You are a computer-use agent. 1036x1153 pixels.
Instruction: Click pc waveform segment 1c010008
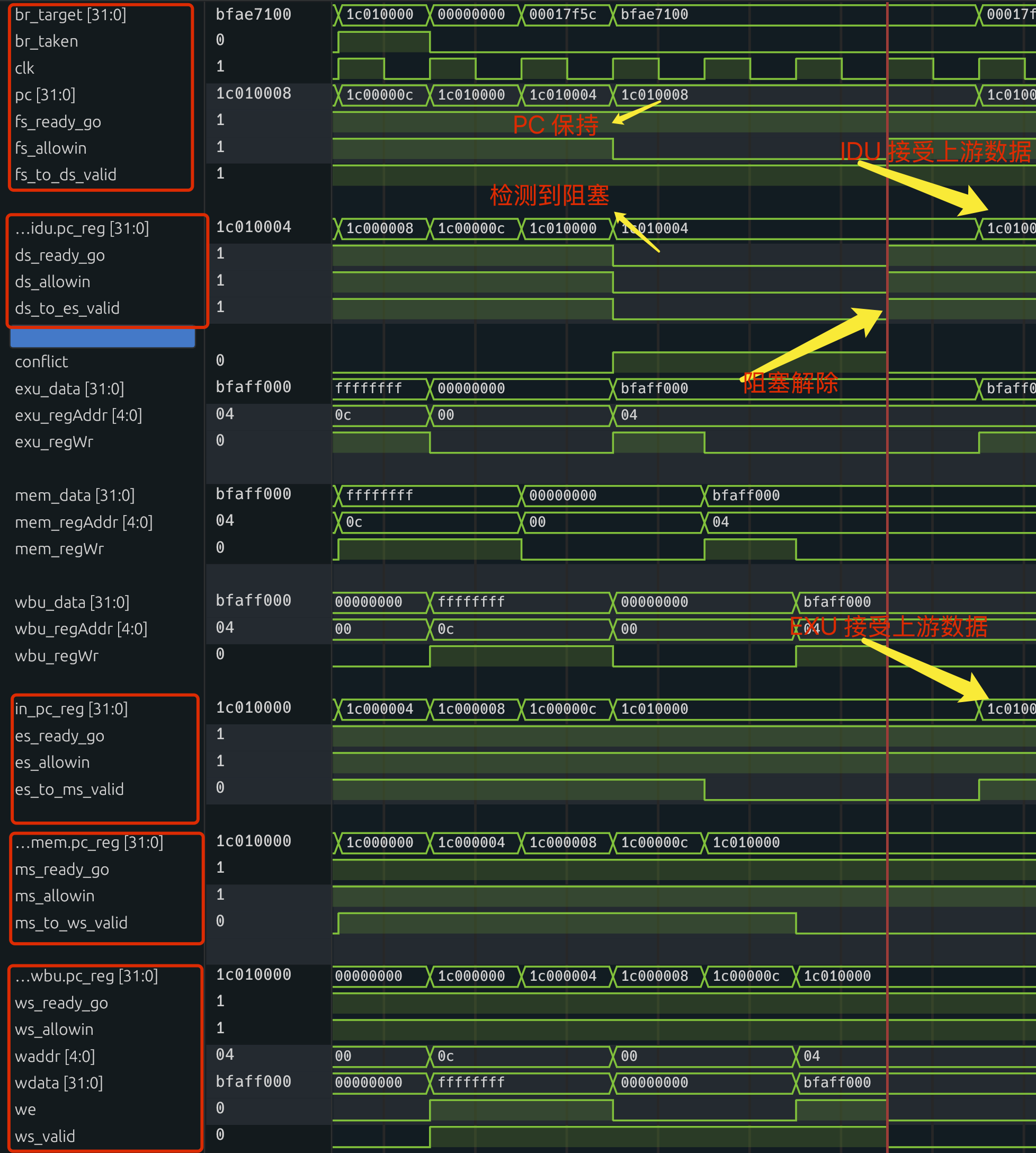(x=655, y=95)
